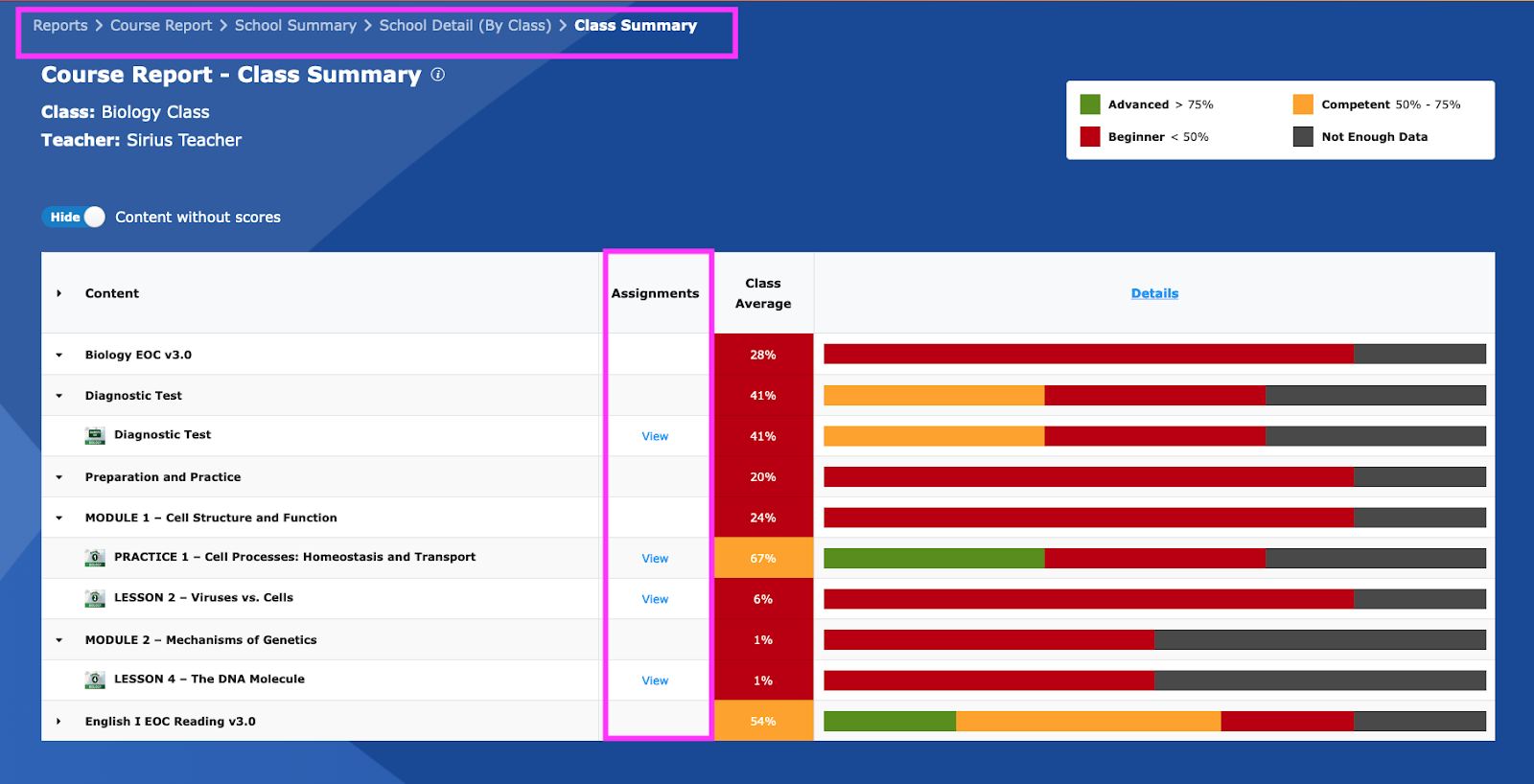Click Preparation and Practice row label
The height and width of the screenshot is (784, 1534).
[x=163, y=477]
